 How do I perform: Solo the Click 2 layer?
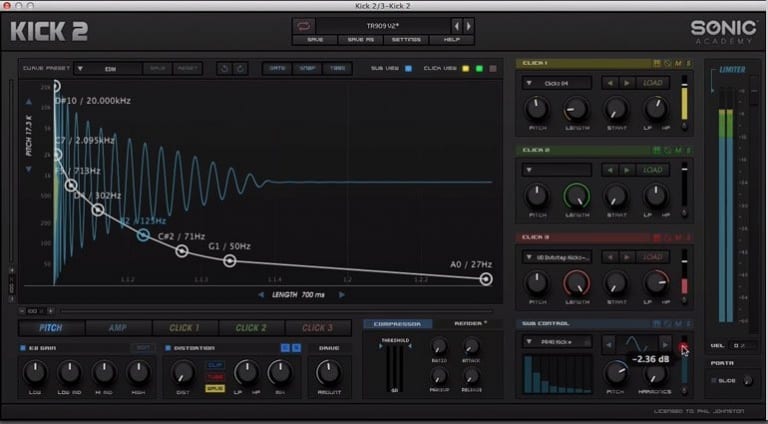pos(688,150)
